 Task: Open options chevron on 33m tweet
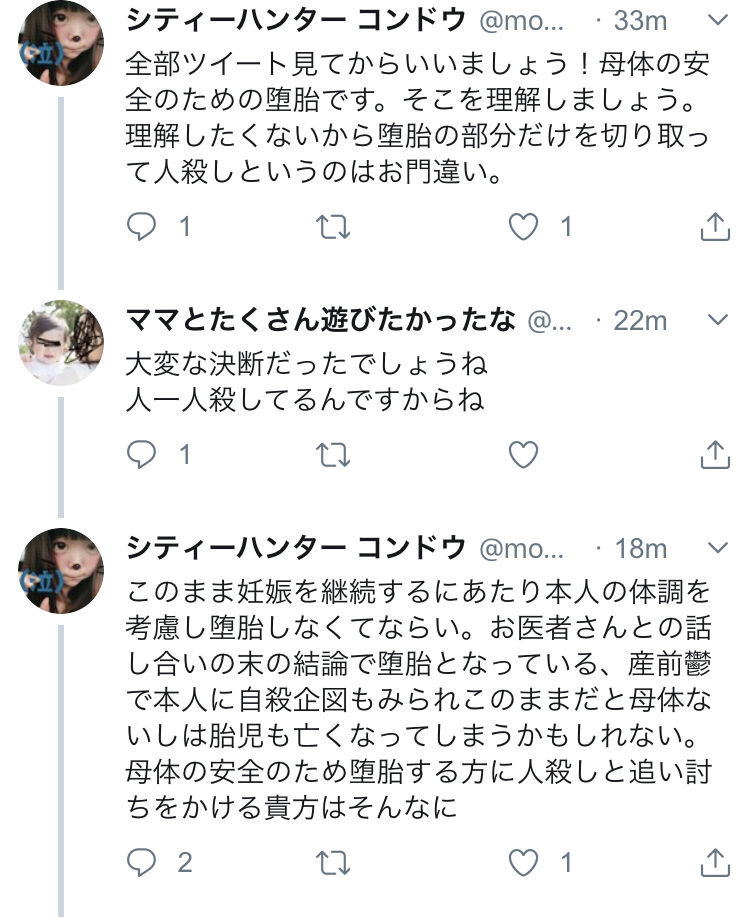717,19
